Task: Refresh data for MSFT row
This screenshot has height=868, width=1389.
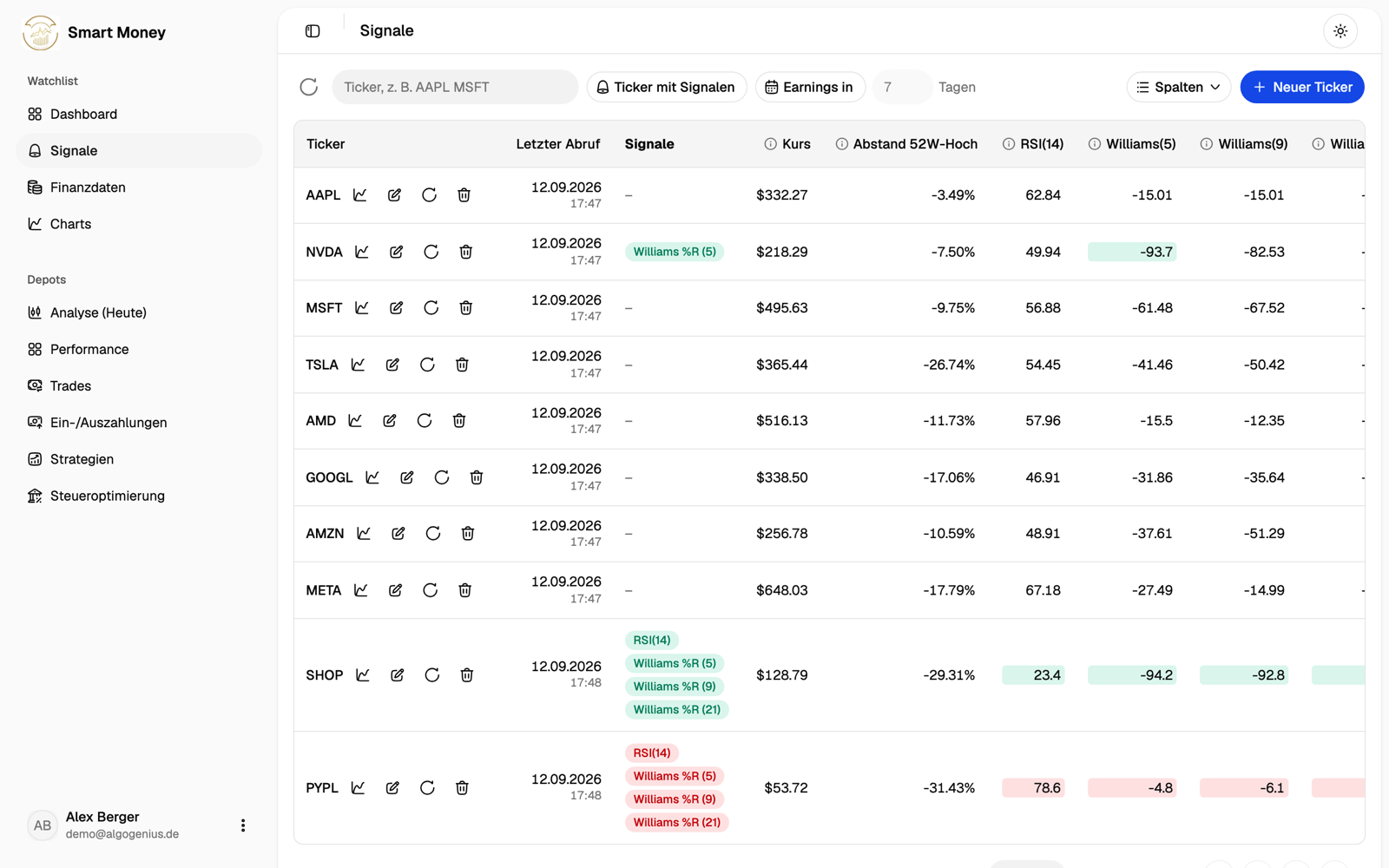Action: point(431,308)
